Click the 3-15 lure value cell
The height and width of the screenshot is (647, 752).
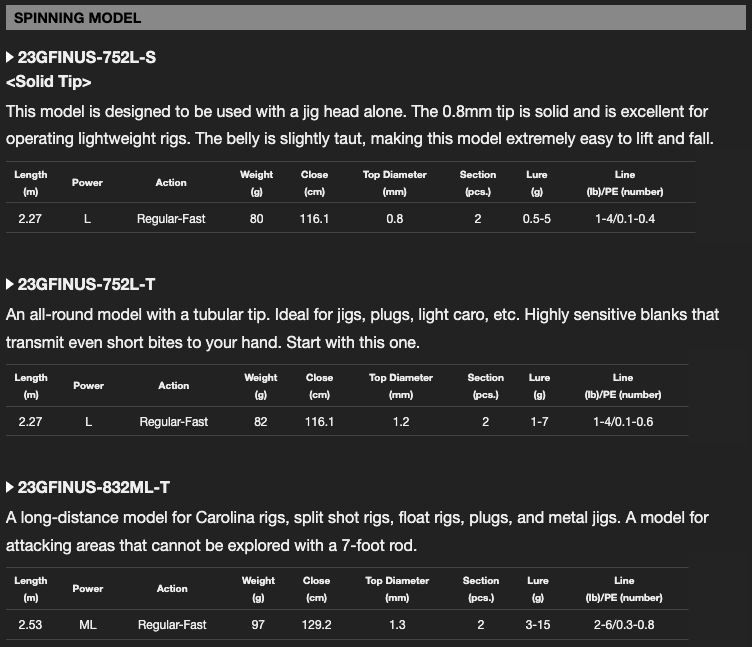538,625
